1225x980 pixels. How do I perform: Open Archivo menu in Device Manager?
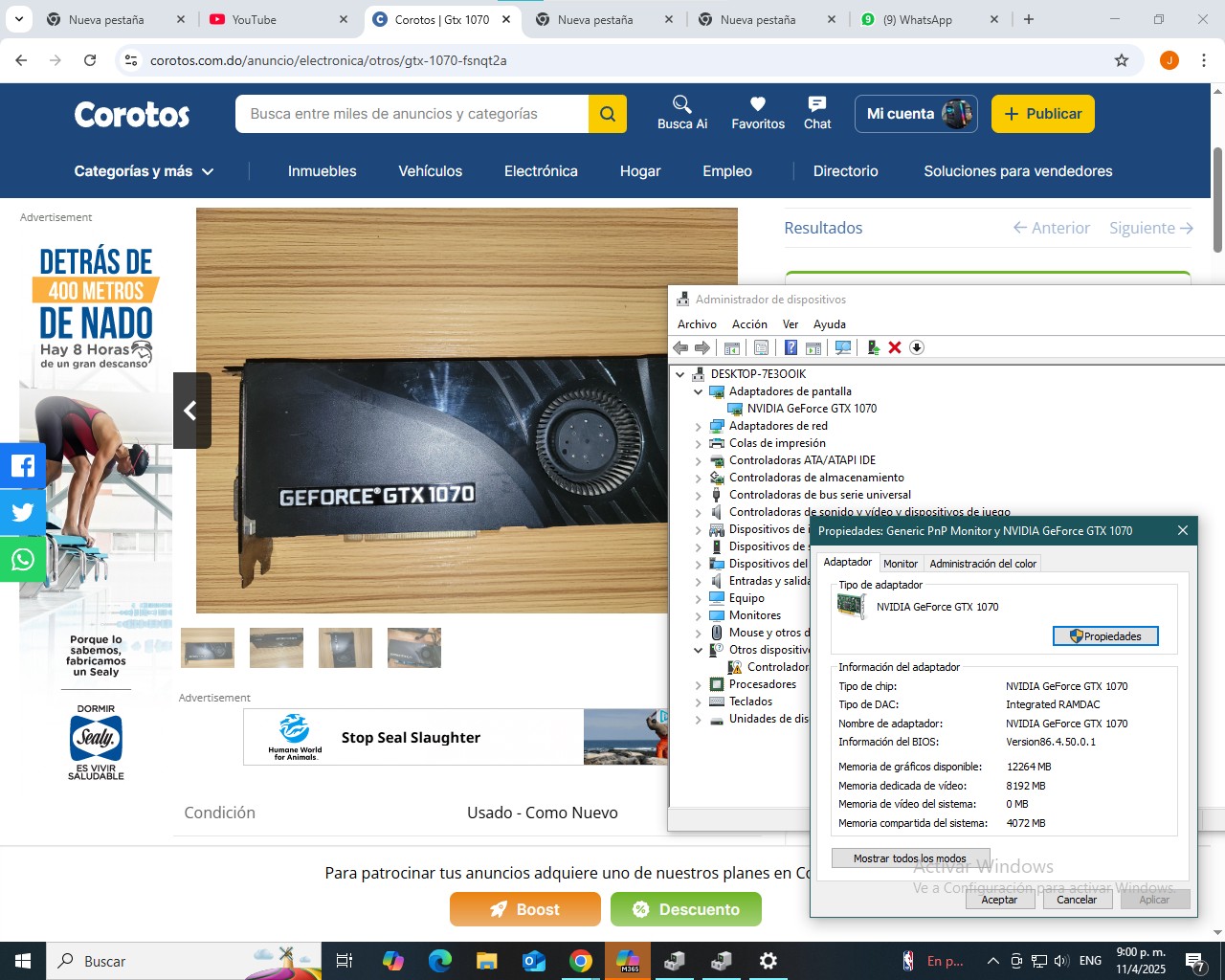coord(697,324)
